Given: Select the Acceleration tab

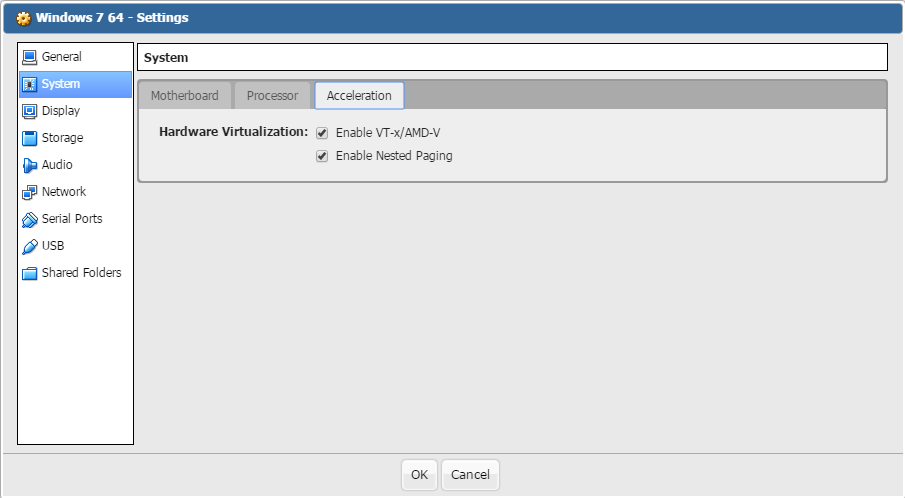Looking at the screenshot, I should tap(359, 96).
